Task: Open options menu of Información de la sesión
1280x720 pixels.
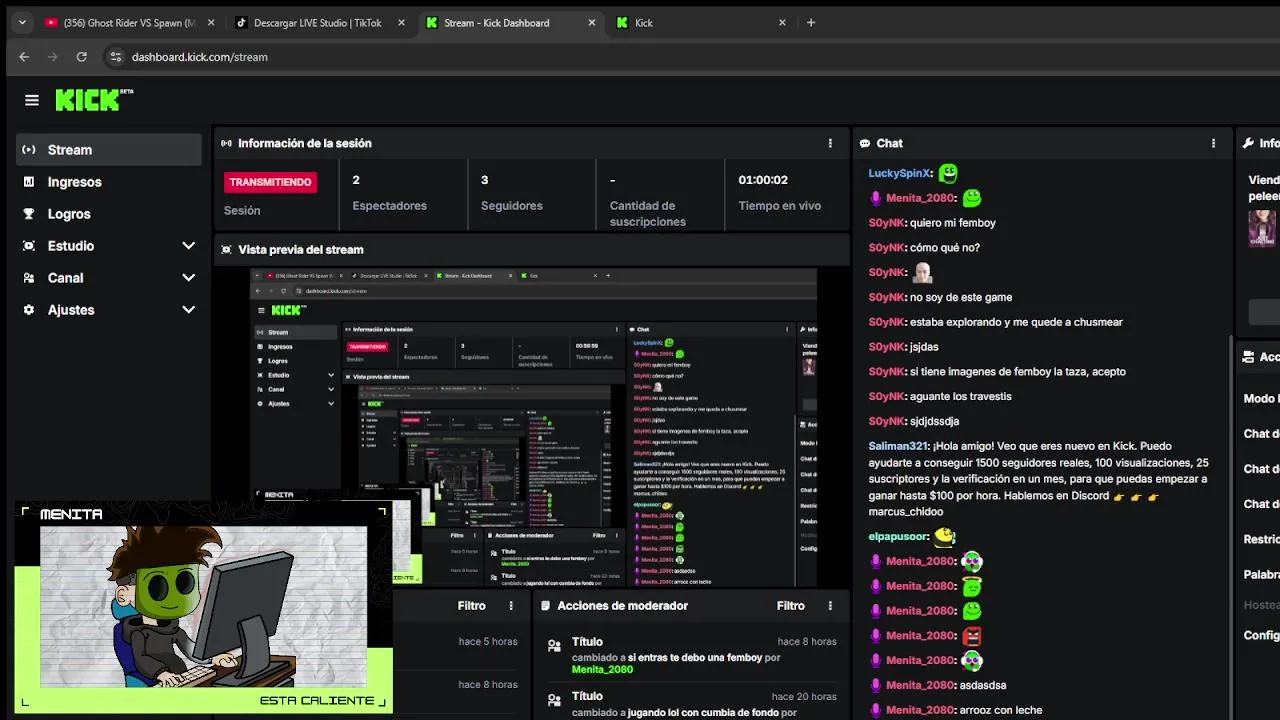Action: [830, 143]
